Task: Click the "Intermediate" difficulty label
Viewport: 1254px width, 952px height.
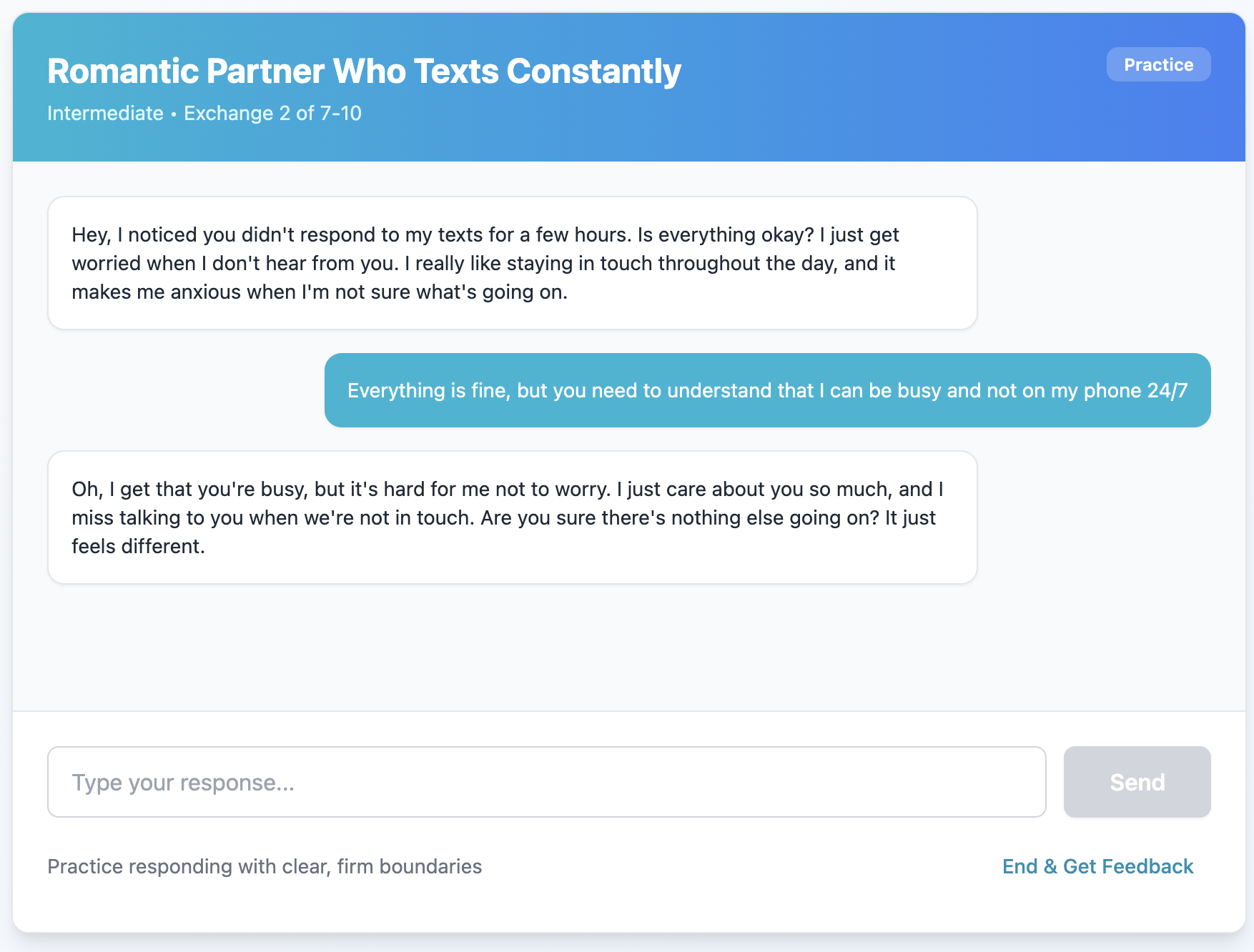Action: (105, 113)
